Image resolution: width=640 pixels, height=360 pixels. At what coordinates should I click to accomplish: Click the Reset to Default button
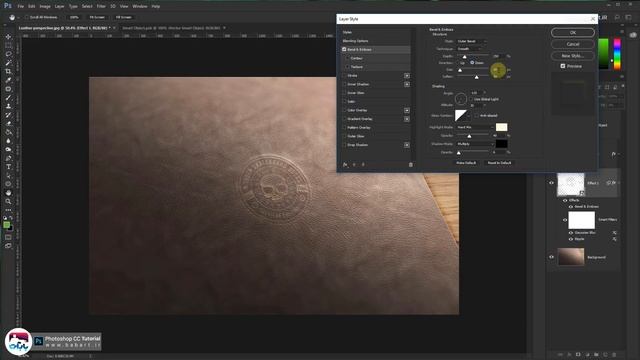tap(499, 163)
